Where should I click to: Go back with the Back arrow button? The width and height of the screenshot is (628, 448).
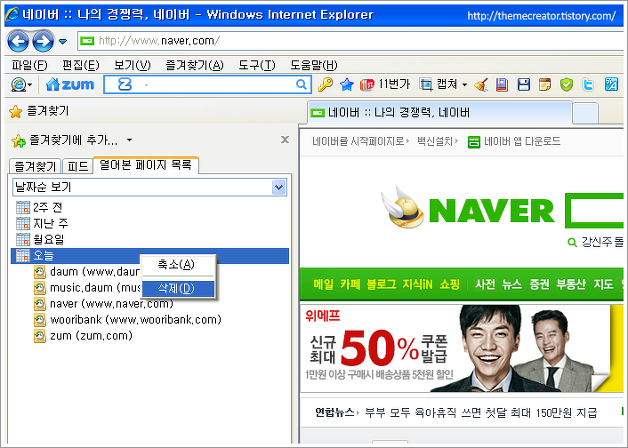[18, 41]
